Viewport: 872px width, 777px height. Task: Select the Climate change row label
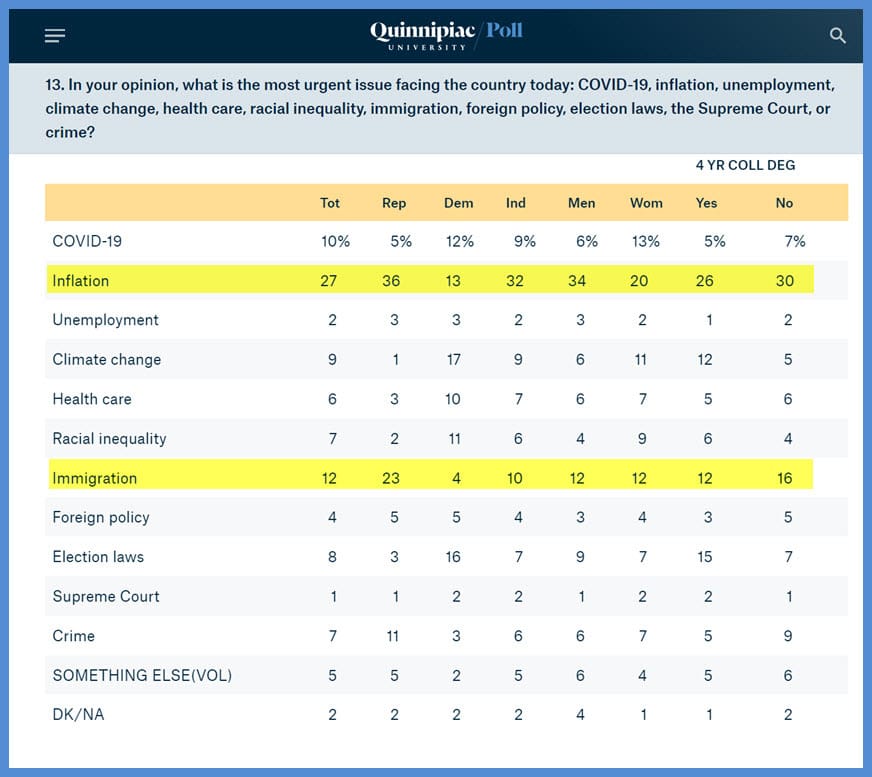(107, 360)
